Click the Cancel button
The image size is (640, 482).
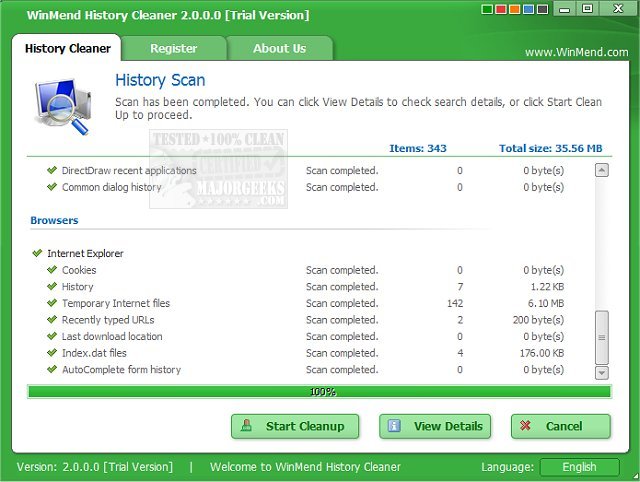(561, 426)
